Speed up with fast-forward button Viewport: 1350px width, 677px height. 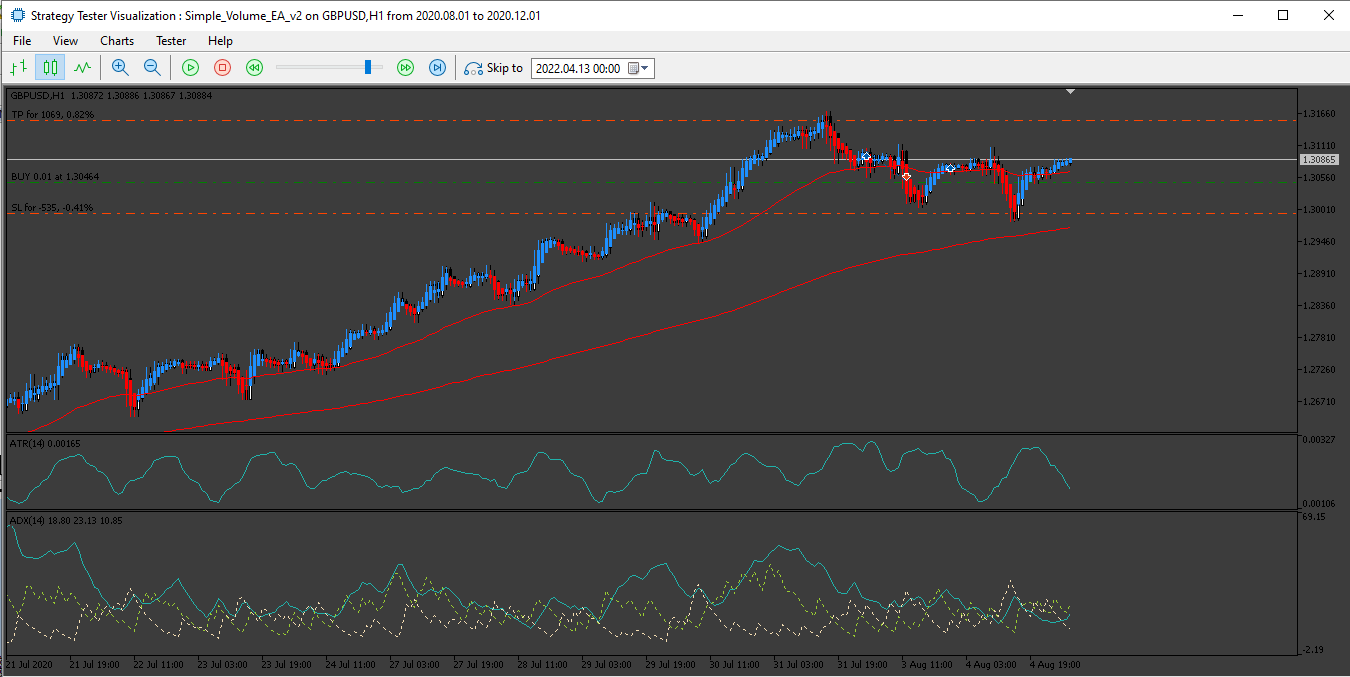point(405,68)
